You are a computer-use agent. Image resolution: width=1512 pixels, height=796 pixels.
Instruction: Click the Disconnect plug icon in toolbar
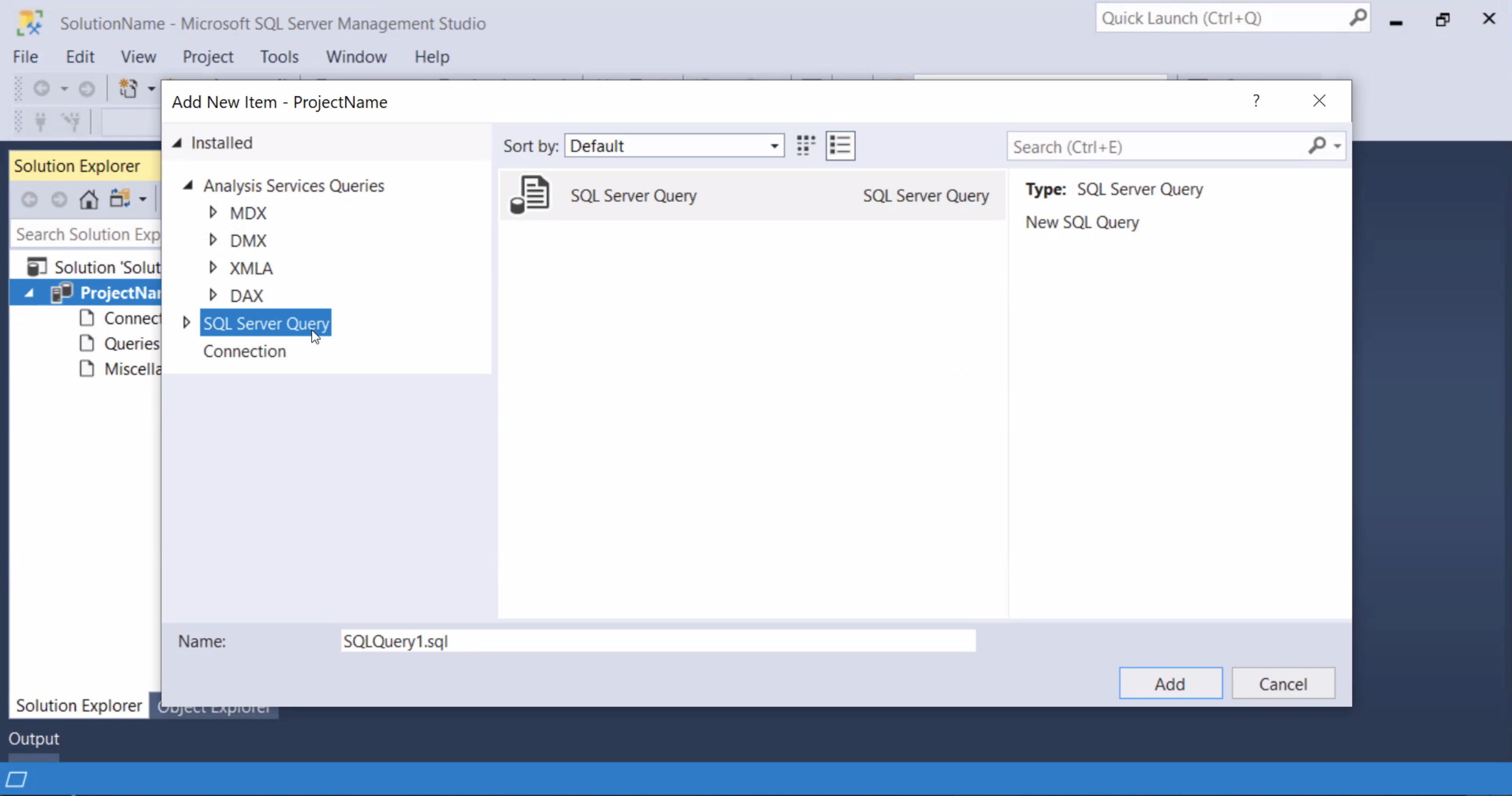tap(71, 122)
